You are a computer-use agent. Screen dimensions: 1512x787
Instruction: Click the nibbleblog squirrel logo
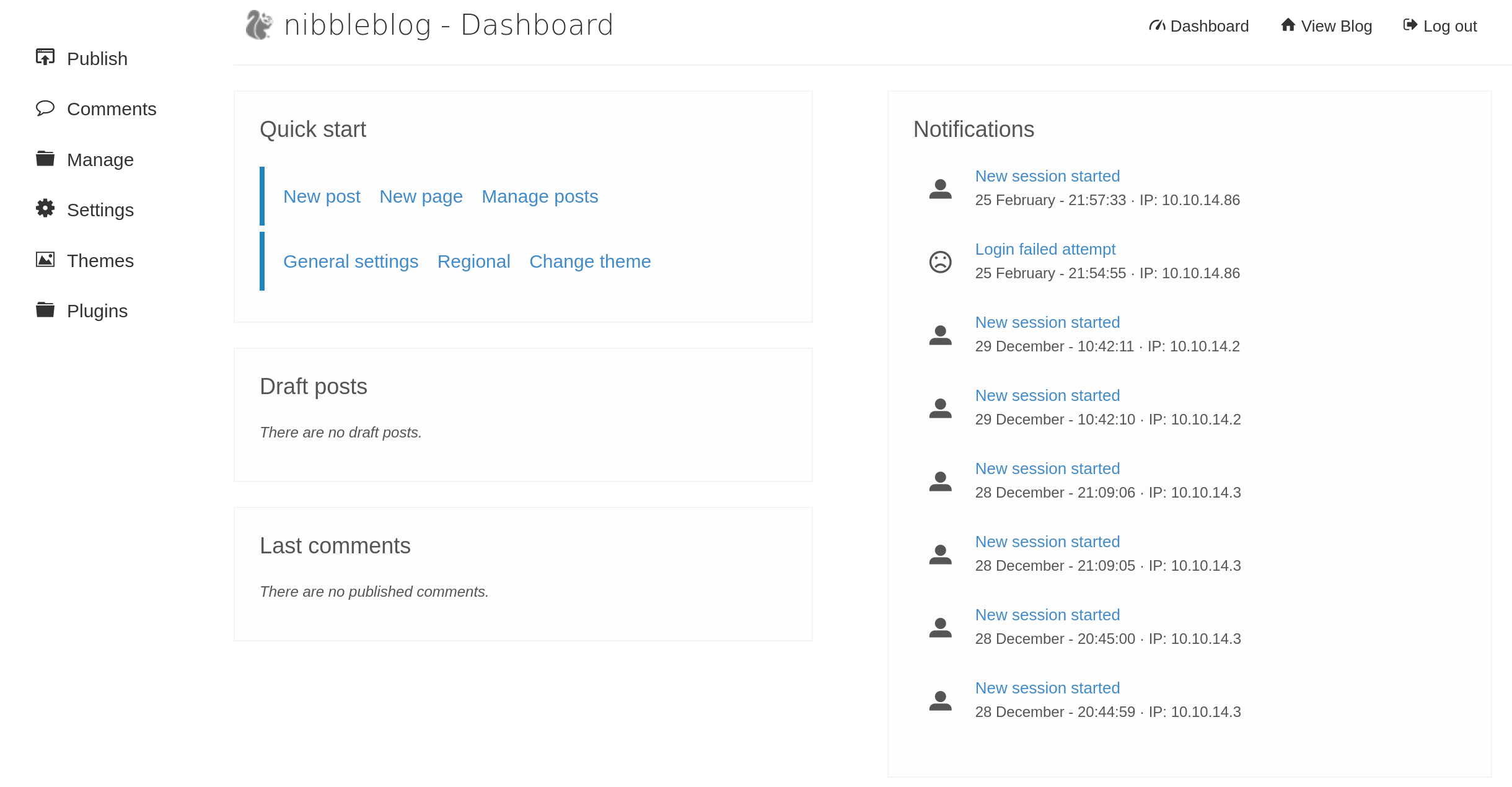(259, 25)
